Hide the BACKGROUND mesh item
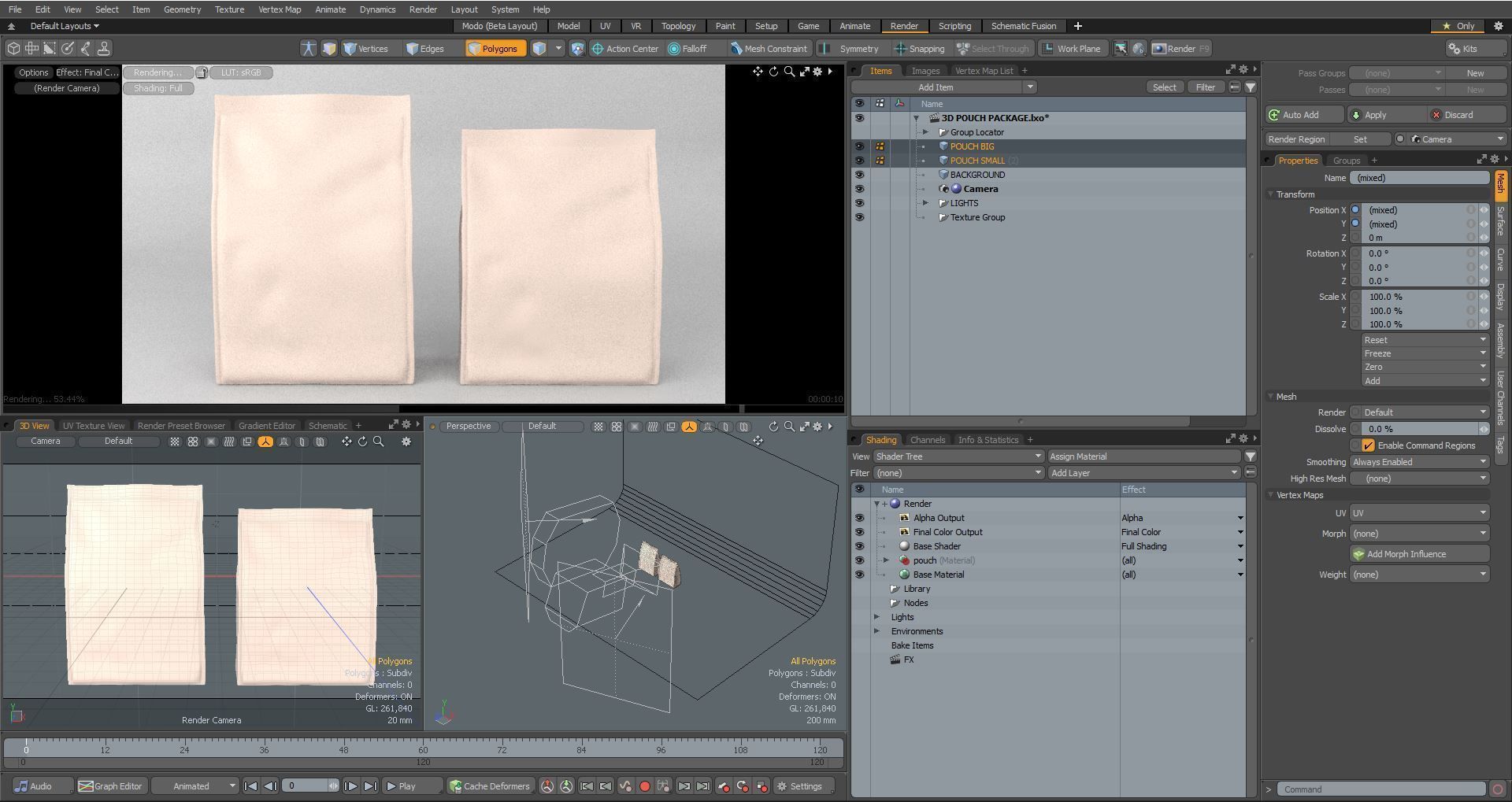The width and height of the screenshot is (1512, 802). coord(859,175)
